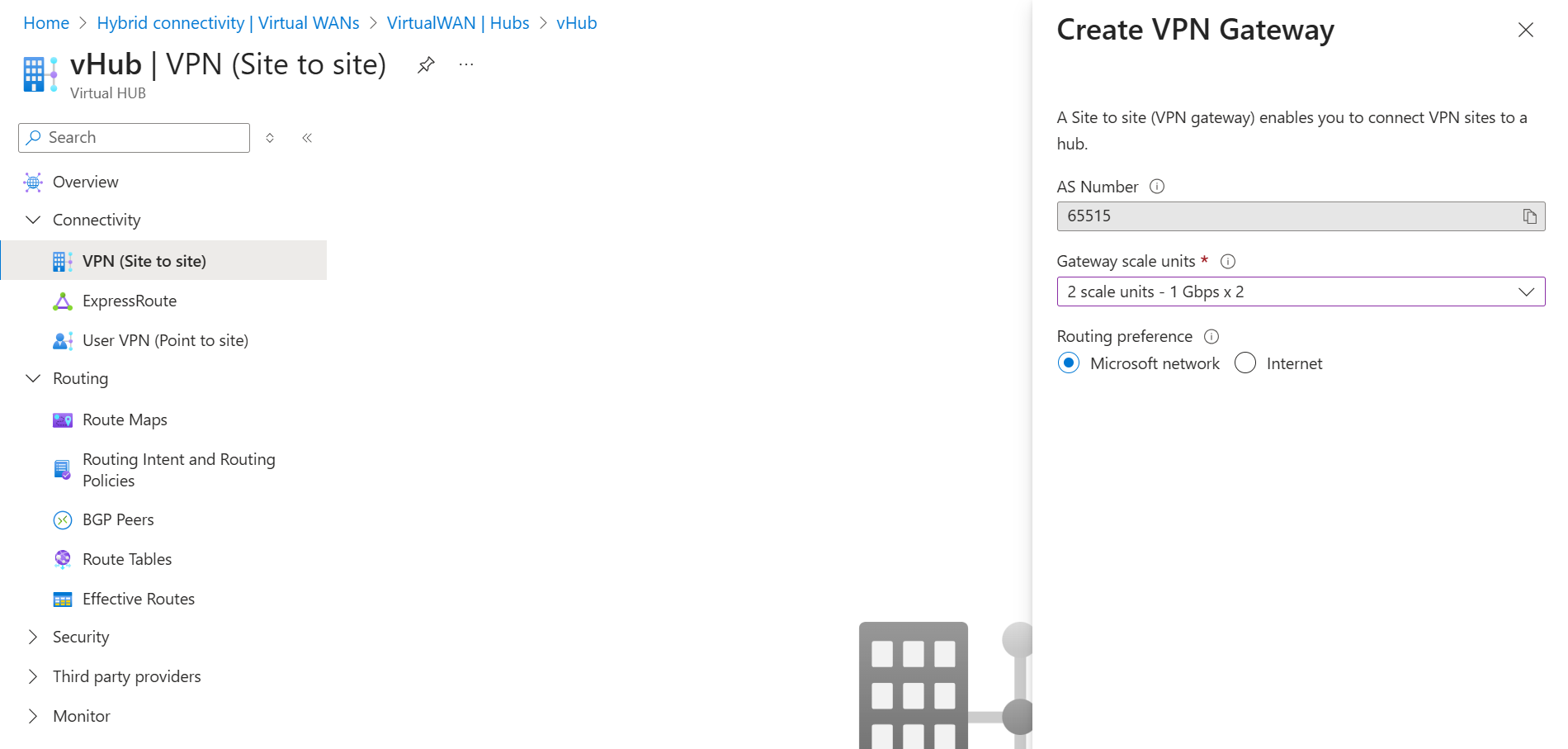Go to Home breadcrumb link
This screenshot has width=1568, height=749.
click(x=46, y=23)
